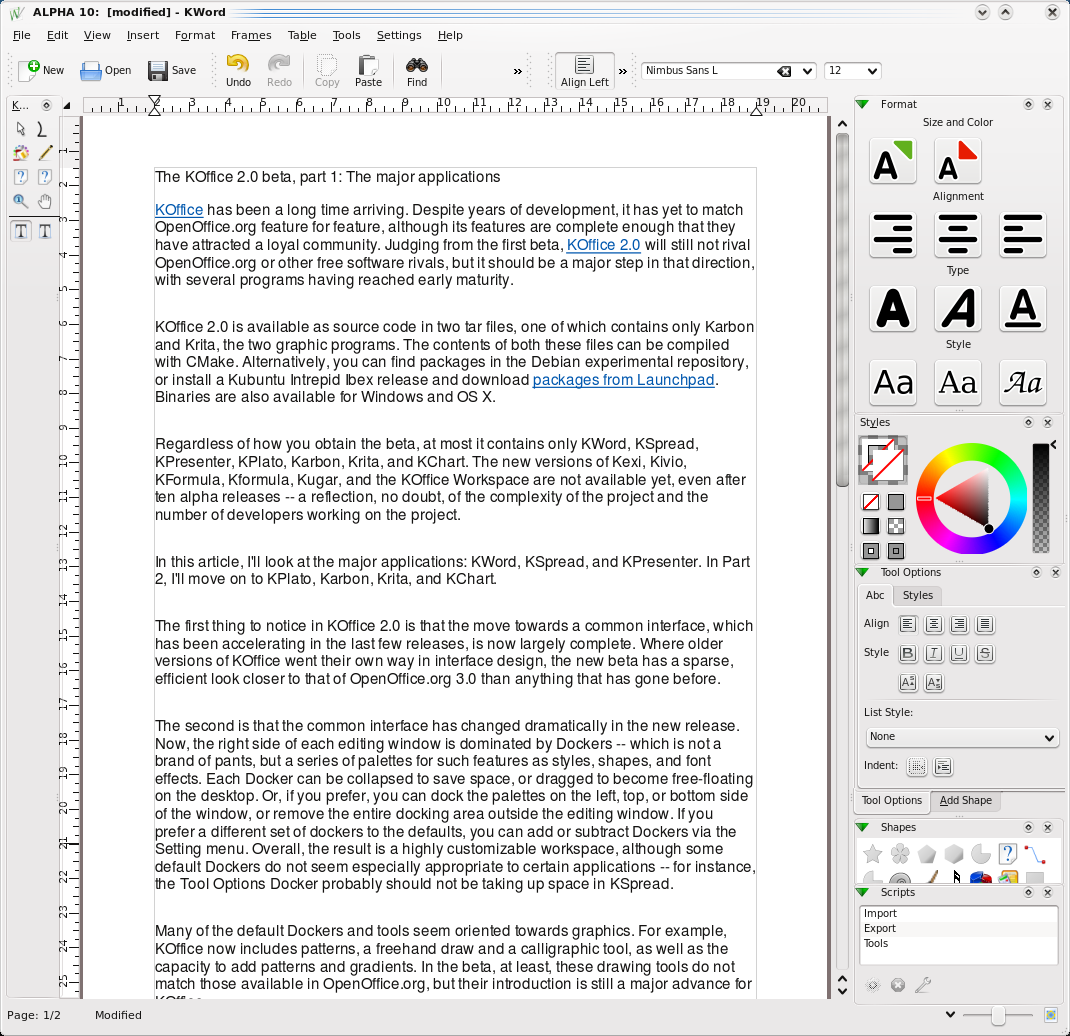The image size is (1070, 1036).
Task: Click the zoom slider in status bar
Action: (998, 1016)
